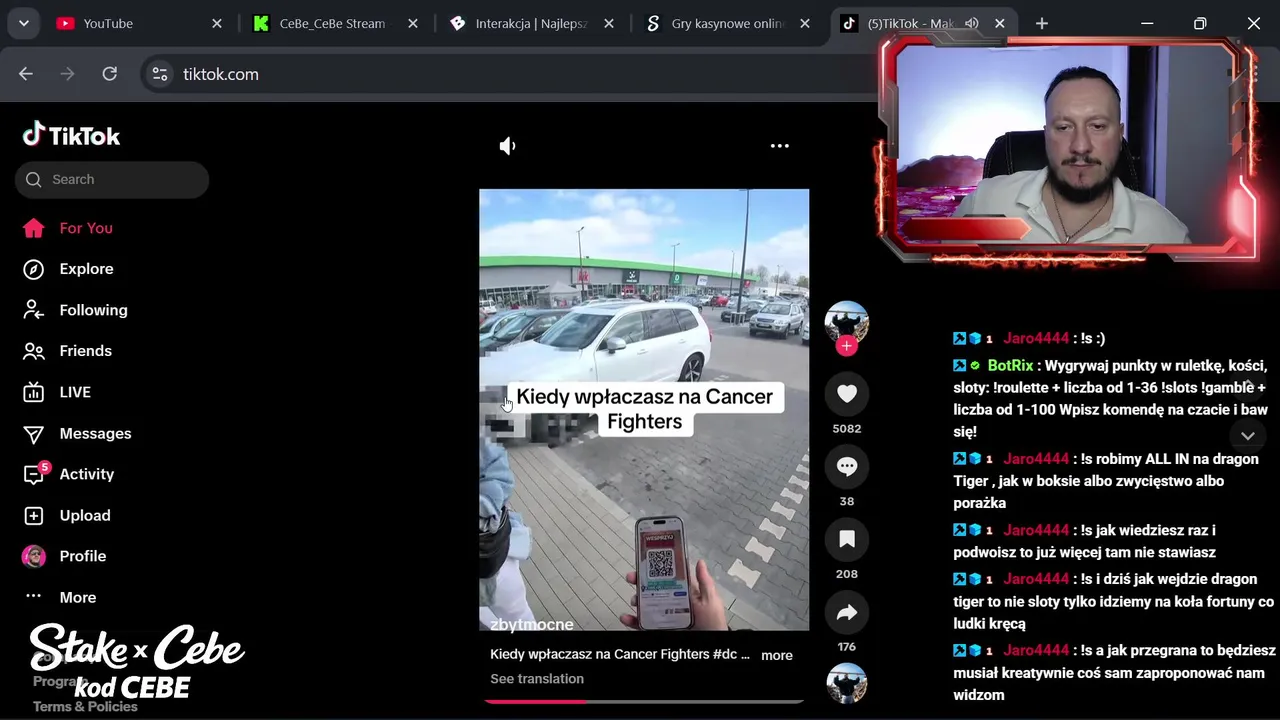This screenshot has width=1280, height=720.
Task: Expand caption with 'more' link
Action: (x=777, y=655)
